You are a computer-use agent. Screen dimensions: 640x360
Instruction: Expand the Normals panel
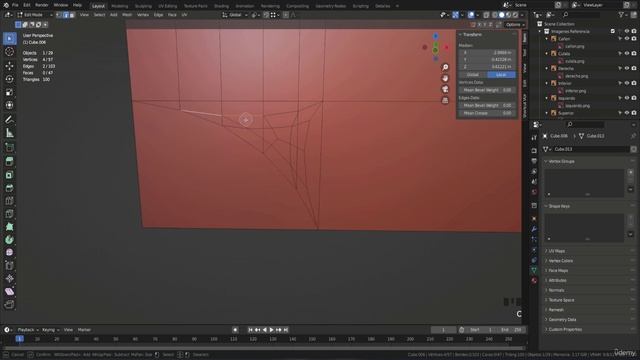(x=556, y=290)
